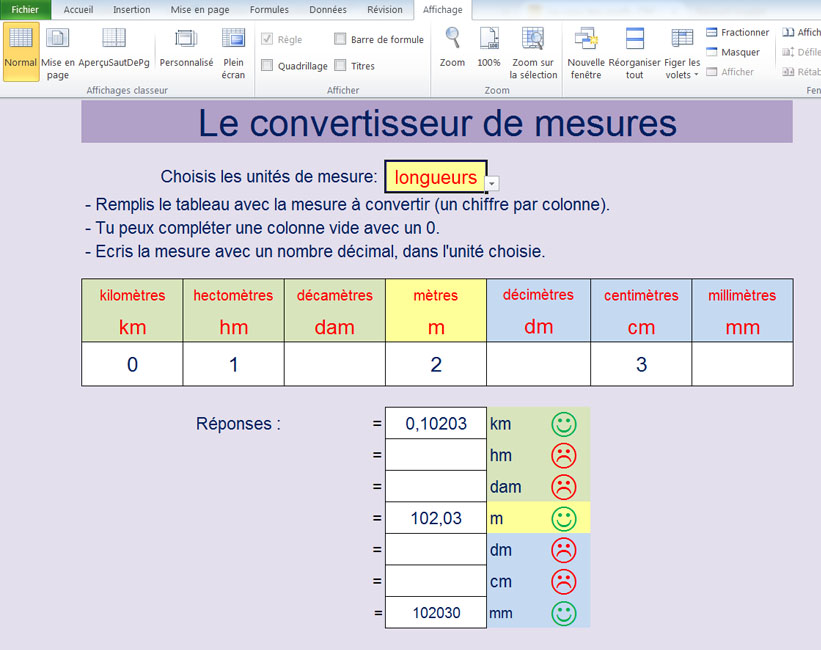Switch to the Formules tab
The height and width of the screenshot is (650, 821).
(269, 9)
